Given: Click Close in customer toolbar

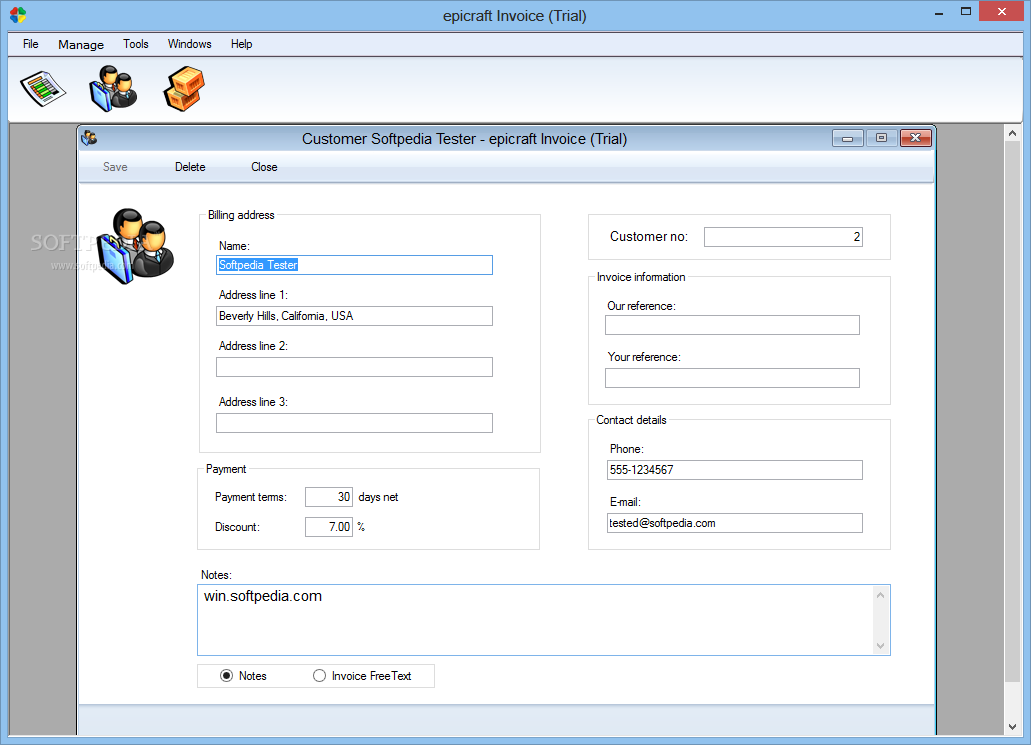Looking at the screenshot, I should [264, 167].
